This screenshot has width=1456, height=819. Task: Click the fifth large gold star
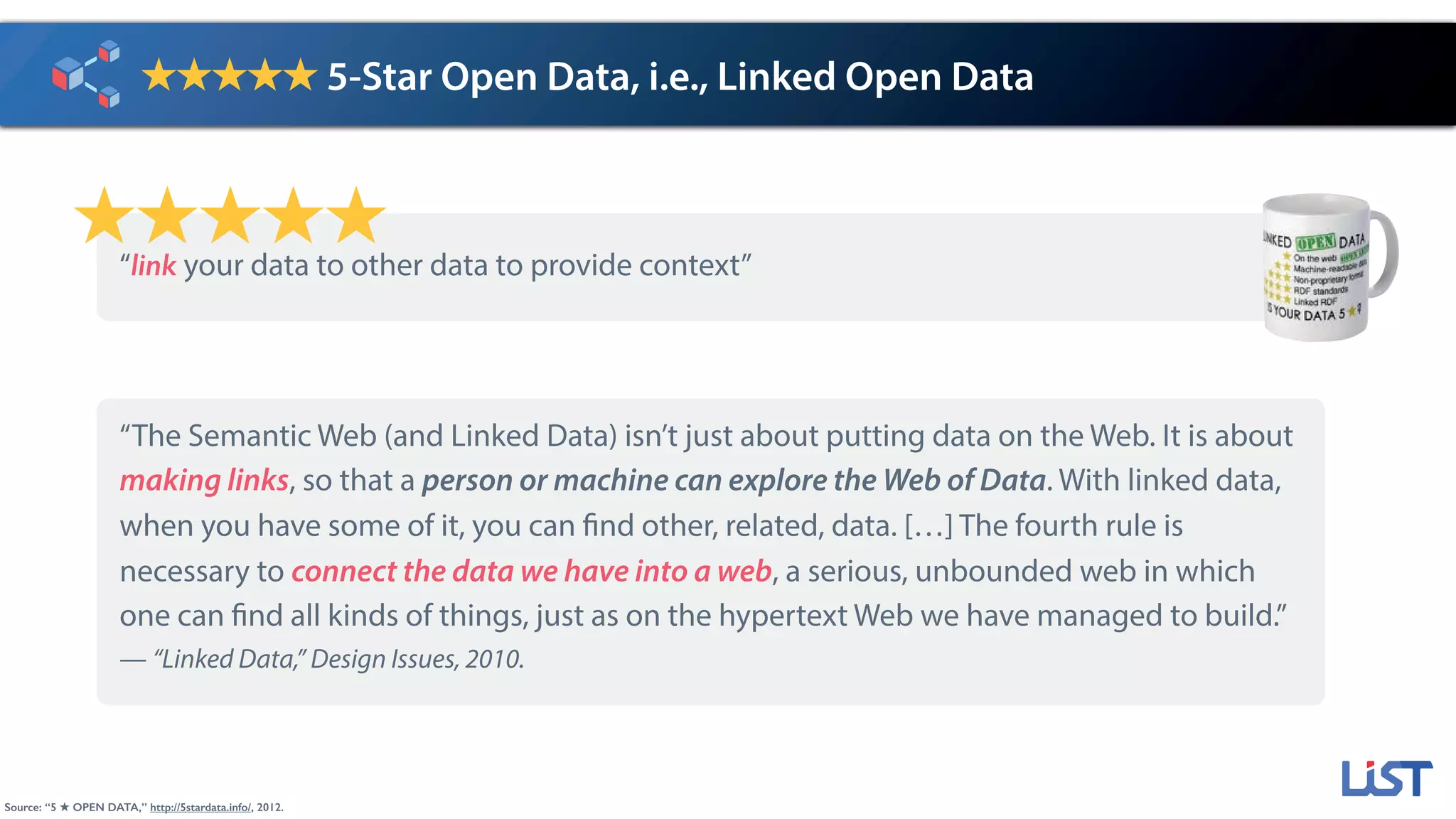[356, 216]
